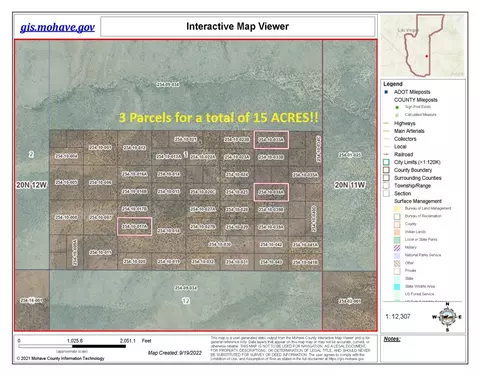The width and height of the screenshot is (480, 376).
Task: Click the COUNTY Mileposts legend label
Action: [x=416, y=100]
